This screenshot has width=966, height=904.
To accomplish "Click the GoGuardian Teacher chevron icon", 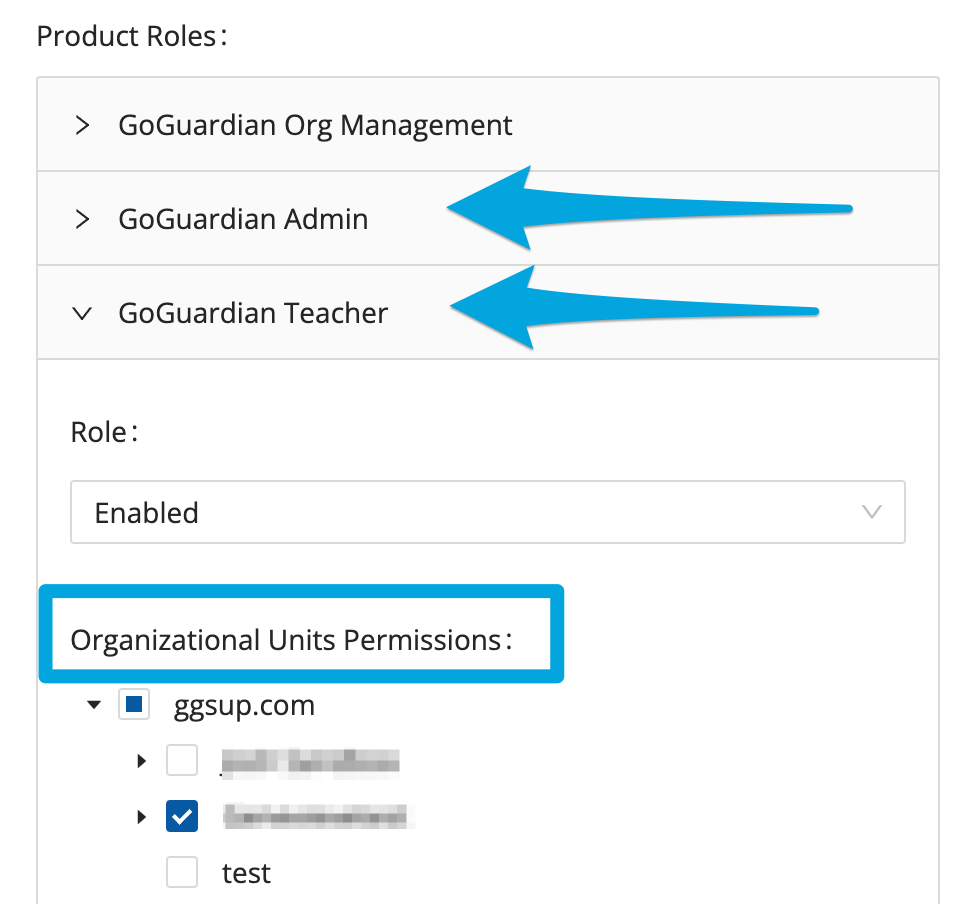I will tap(82, 312).
